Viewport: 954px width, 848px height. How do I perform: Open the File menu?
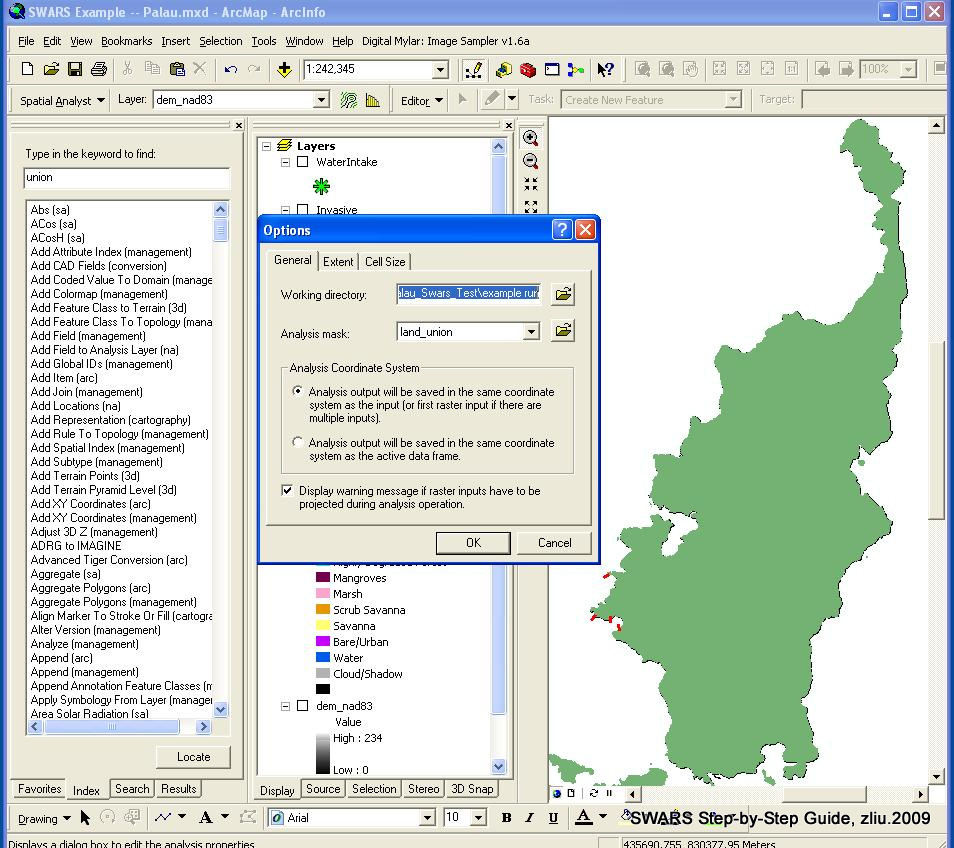click(x=26, y=41)
